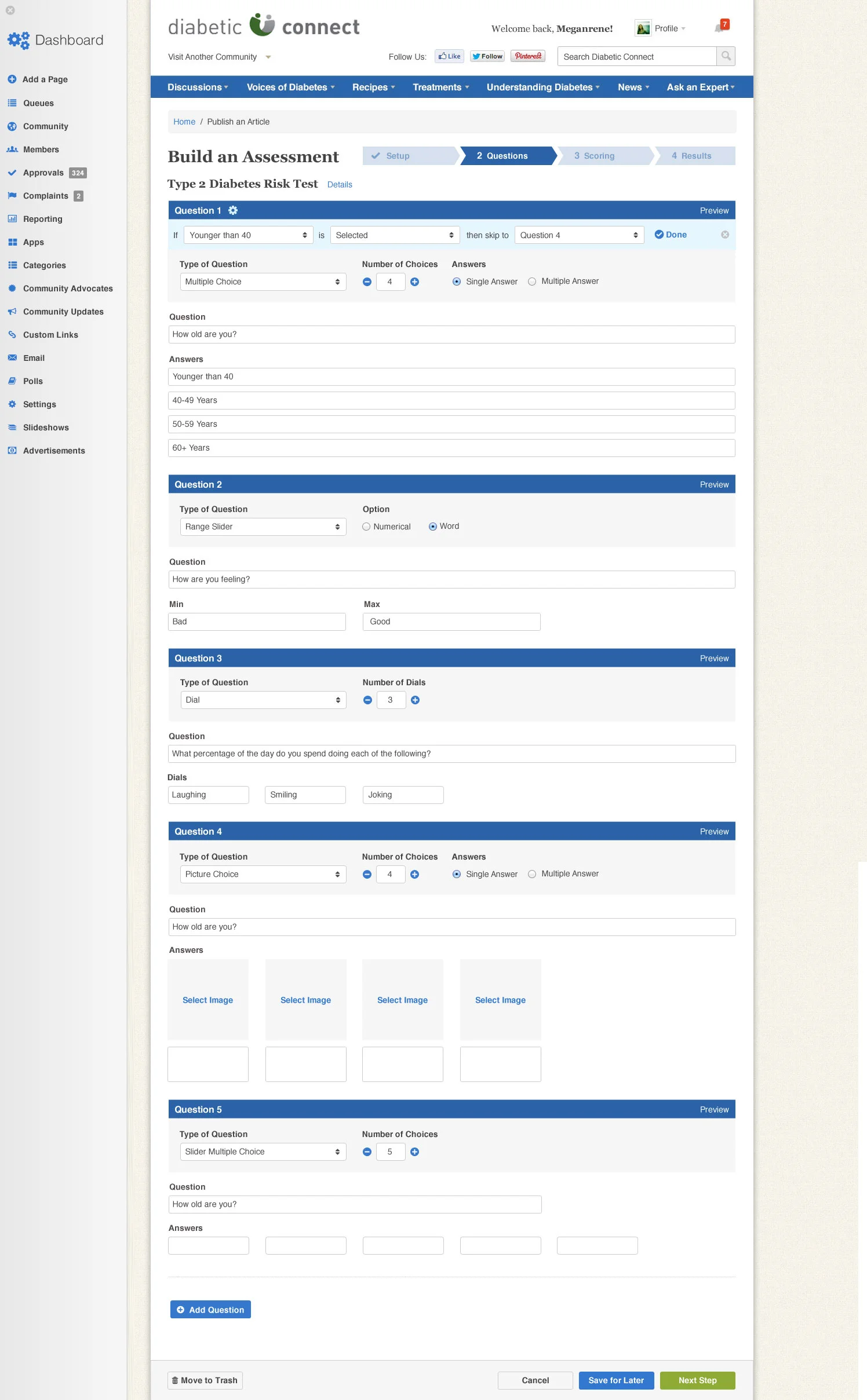Choose the Word option for Question 2
867x1400 pixels.
433,527
